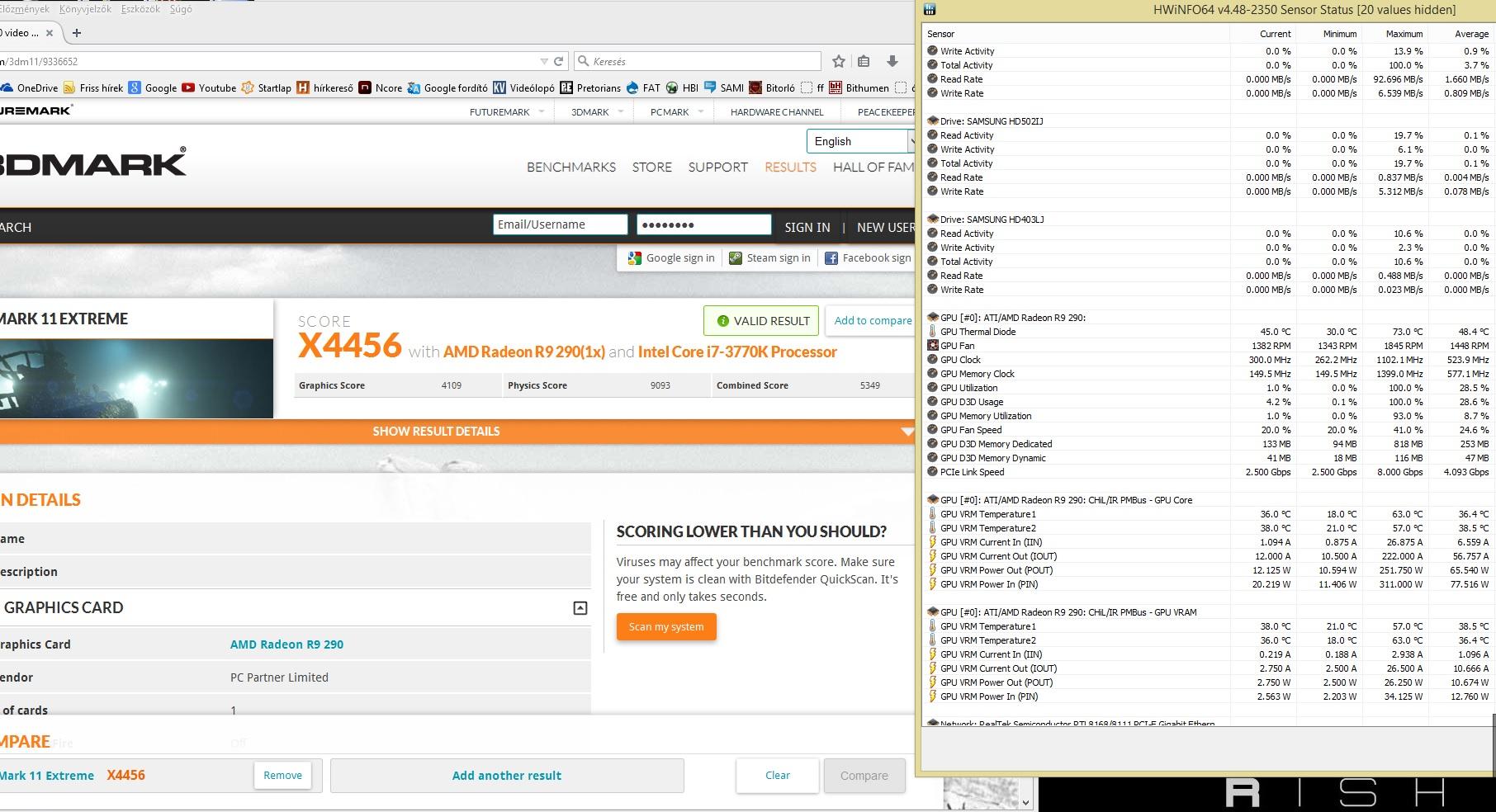Open the Ncore bookmark
Image resolution: width=1496 pixels, height=812 pixels.
381,87
